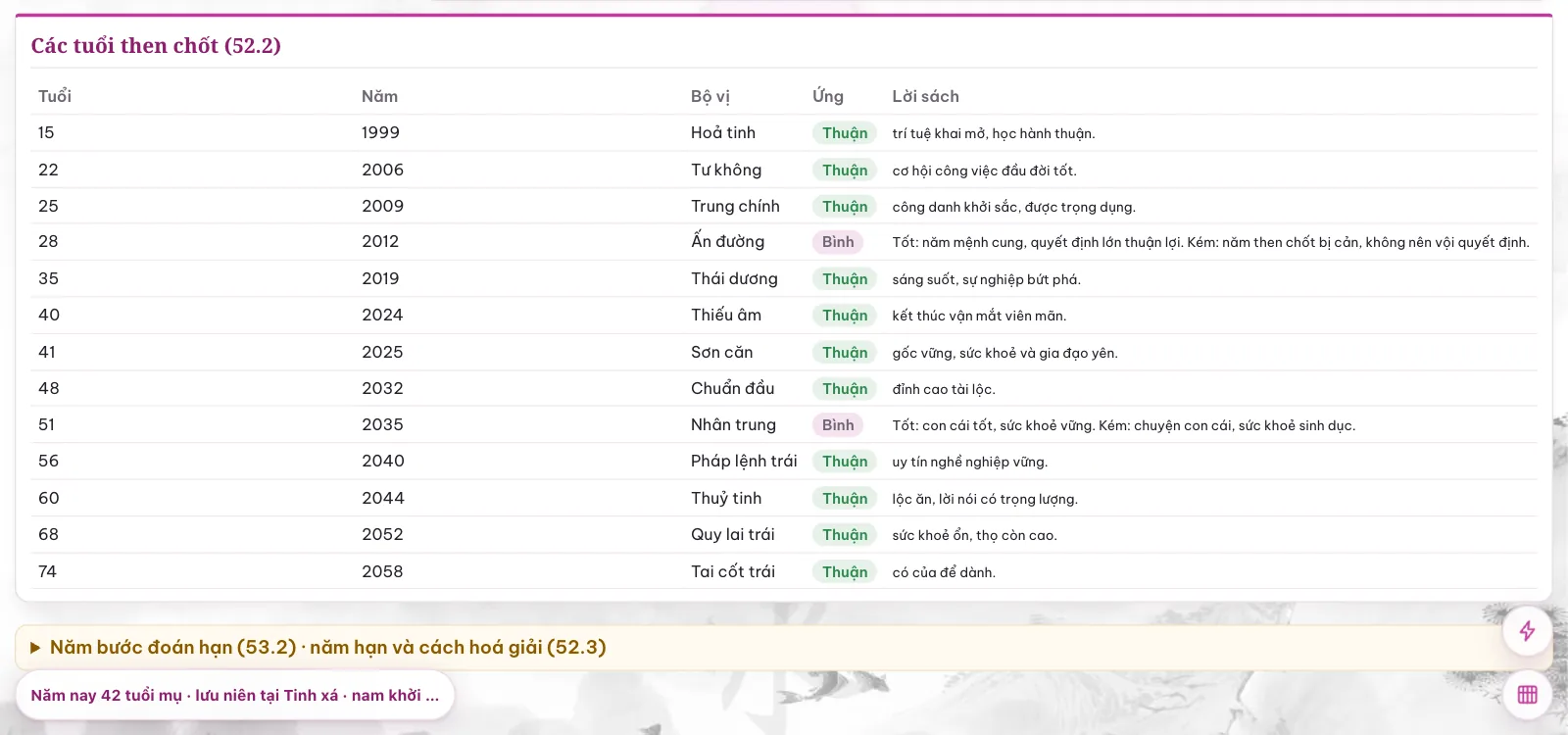Image resolution: width=1568 pixels, height=735 pixels.
Task: Select the Chuẩn đầu row text
Action: [732, 388]
